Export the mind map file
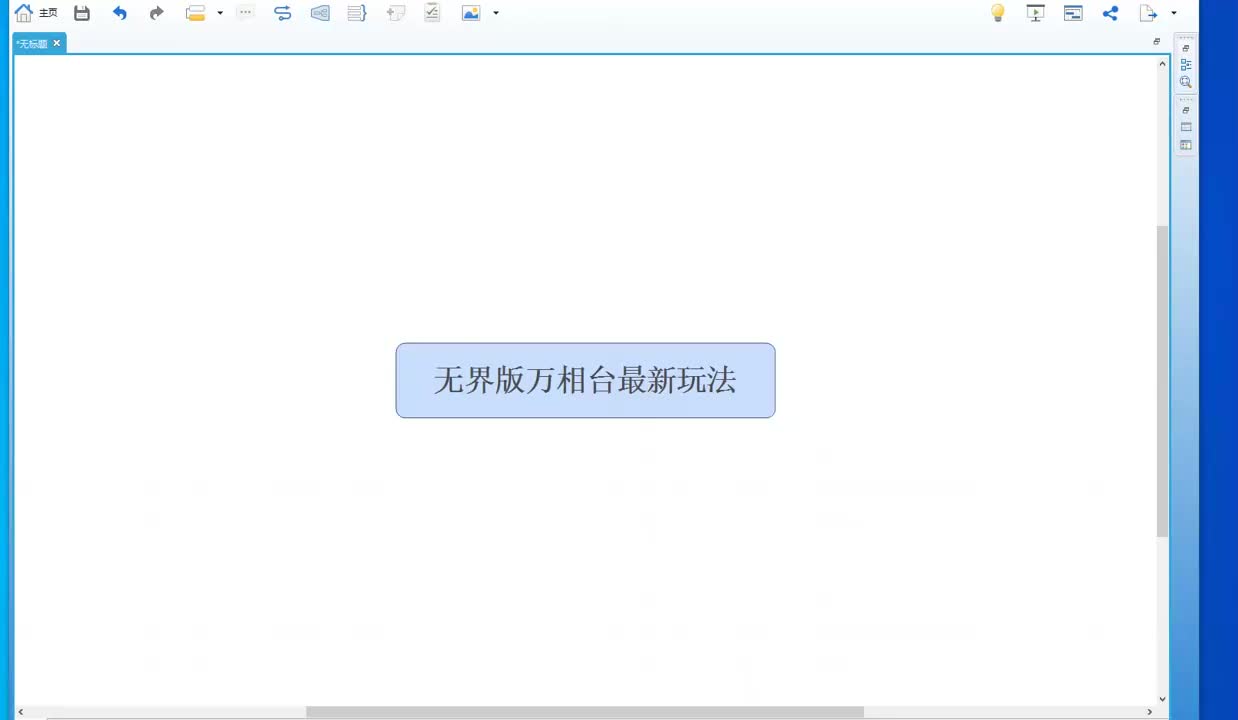 point(1148,13)
